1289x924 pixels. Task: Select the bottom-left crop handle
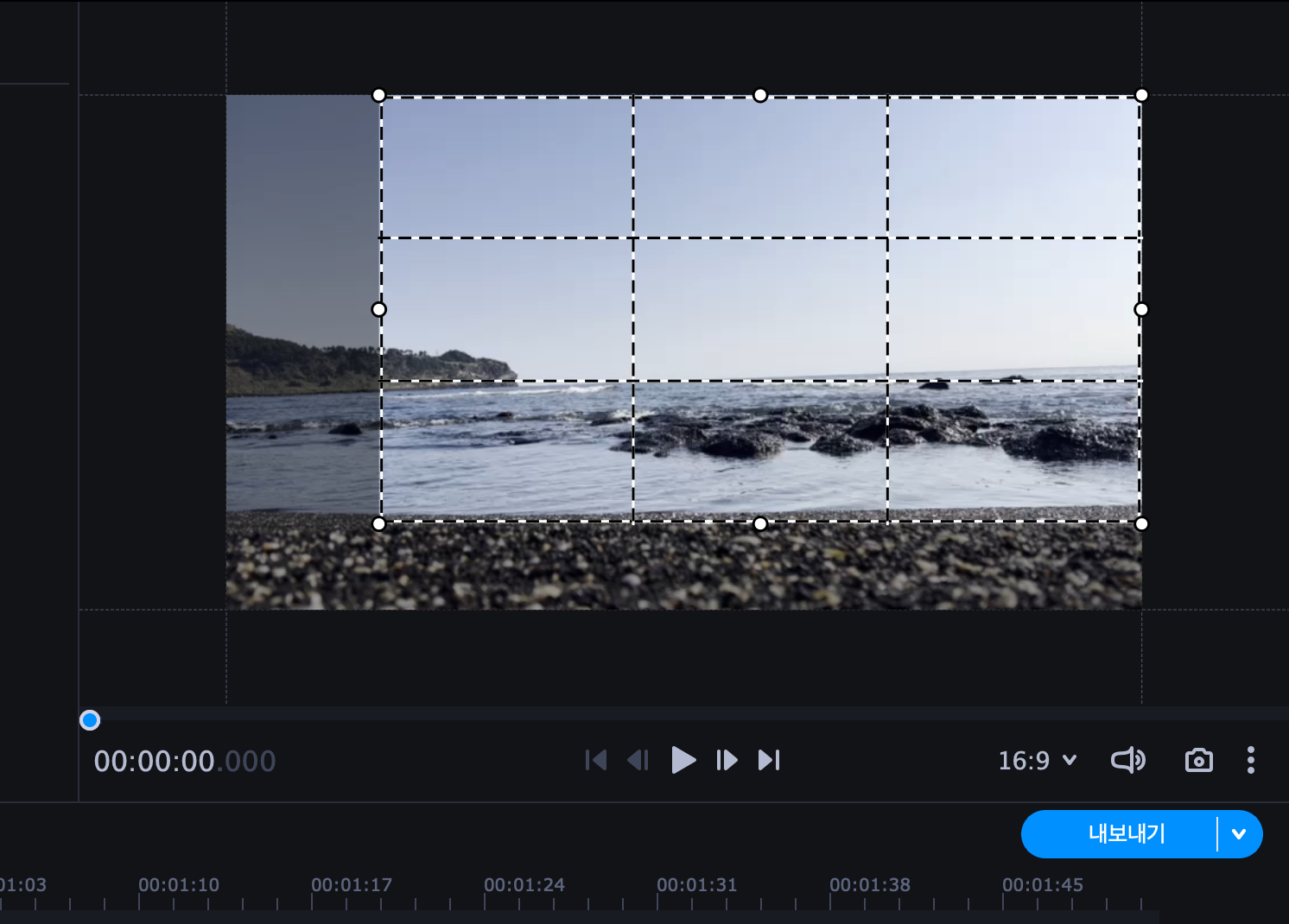pyautogui.click(x=379, y=523)
